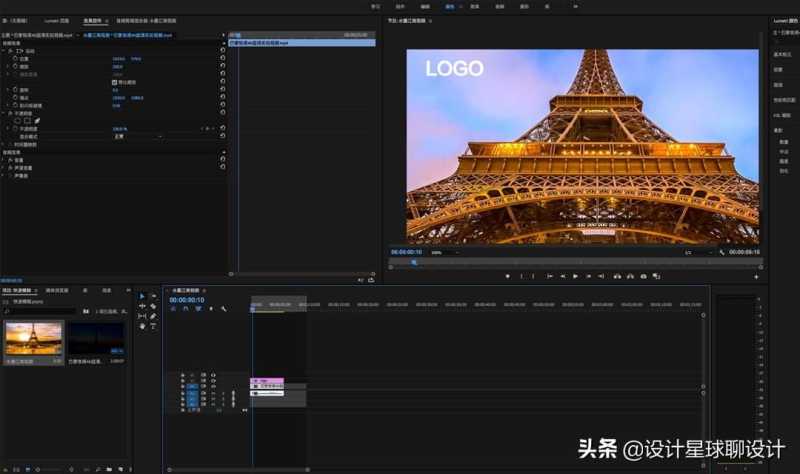Click the Type tool below the Pen tool
Viewport: 800px width, 474px height.
(x=152, y=326)
